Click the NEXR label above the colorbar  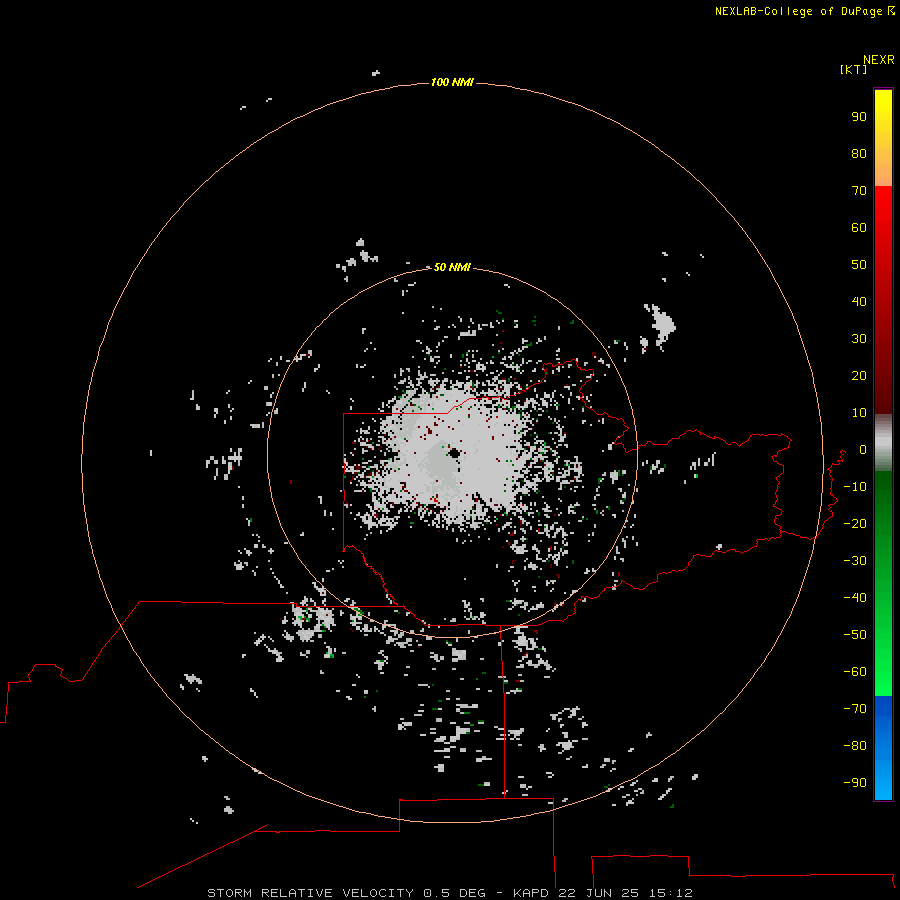[x=879, y=60]
